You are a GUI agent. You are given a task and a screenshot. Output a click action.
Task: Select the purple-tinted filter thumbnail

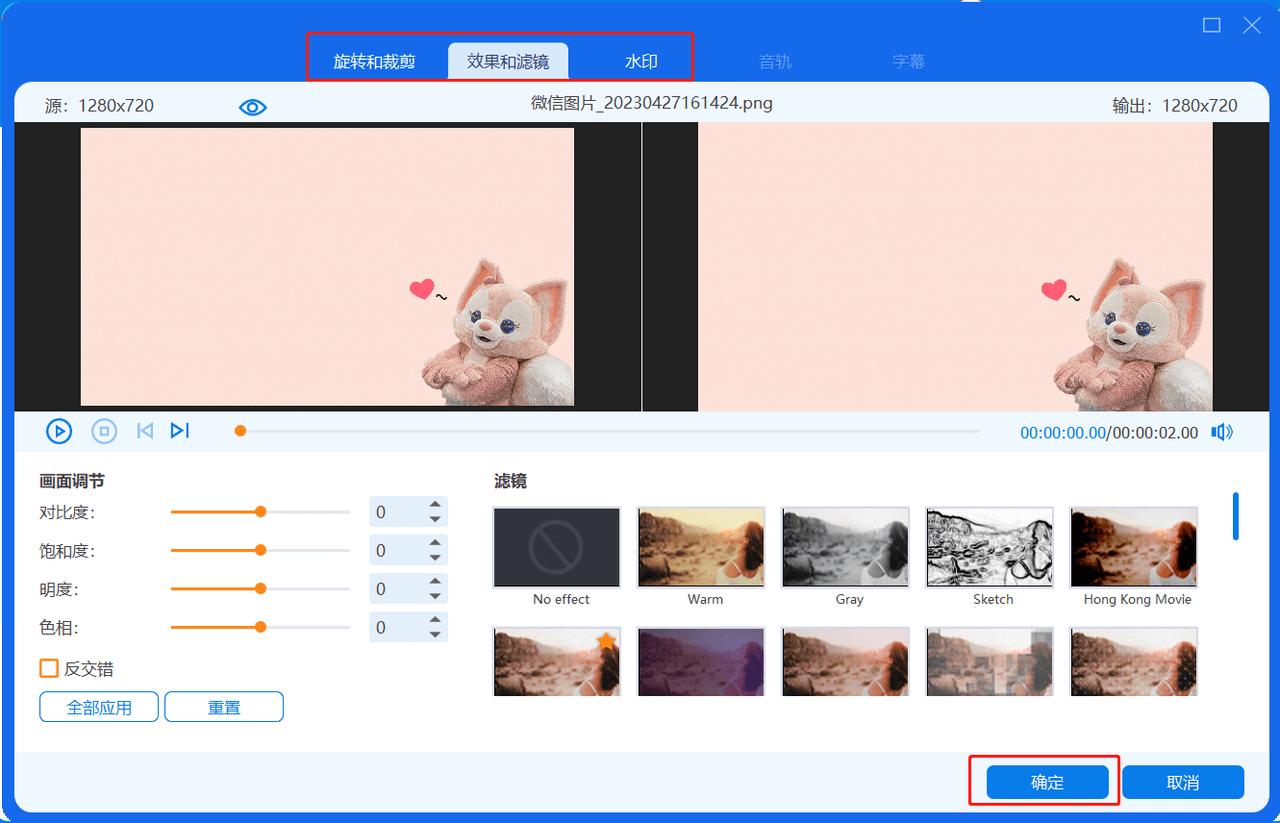[x=701, y=661]
